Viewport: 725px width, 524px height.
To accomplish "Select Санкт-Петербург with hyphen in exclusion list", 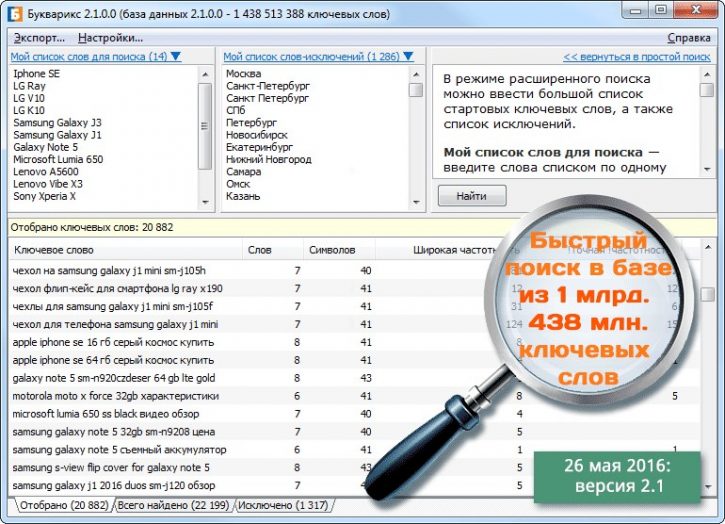I will [x=268, y=86].
